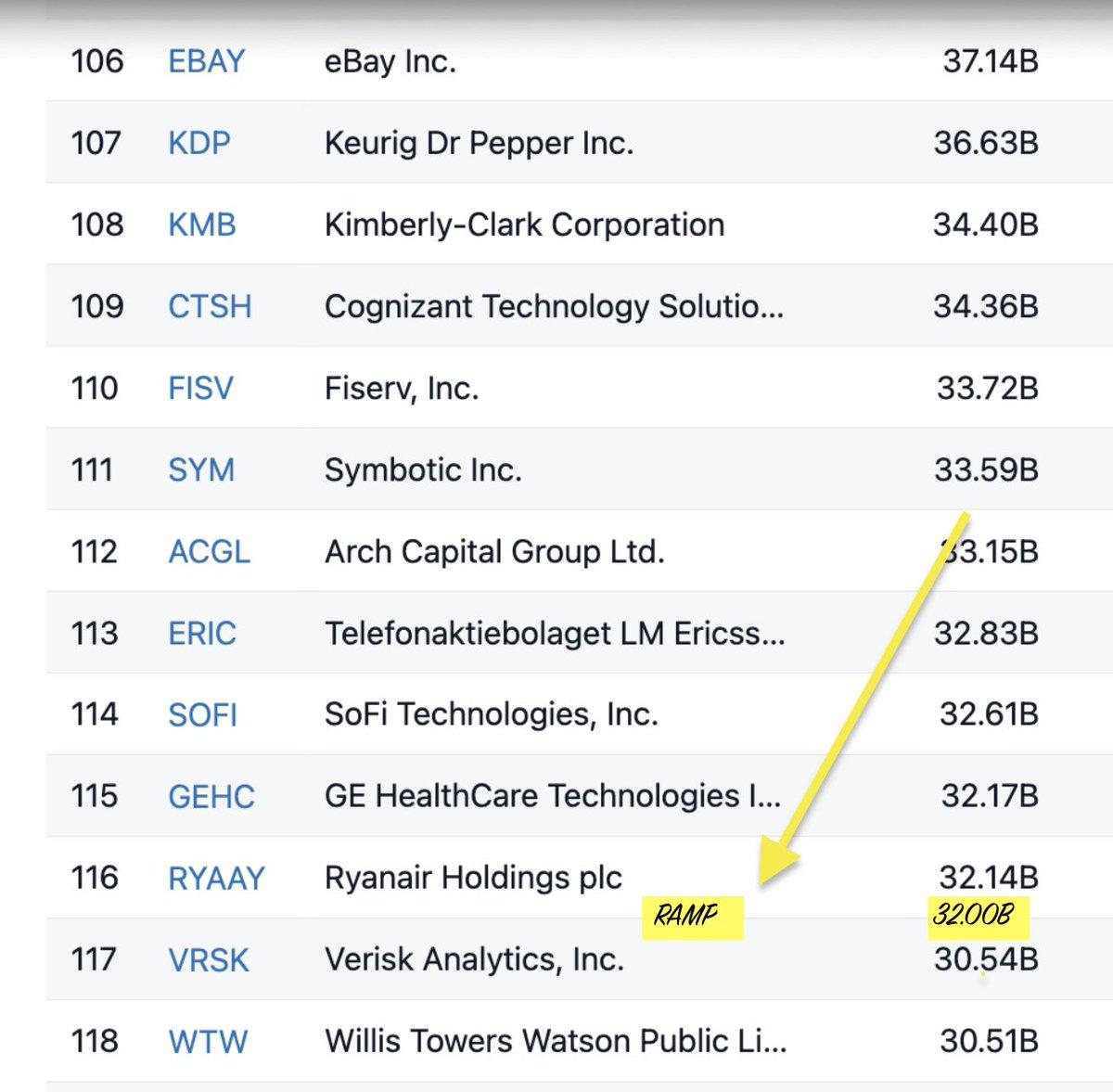Image resolution: width=1113 pixels, height=1092 pixels.
Task: Click the KDP ticker symbol
Action: tap(198, 143)
